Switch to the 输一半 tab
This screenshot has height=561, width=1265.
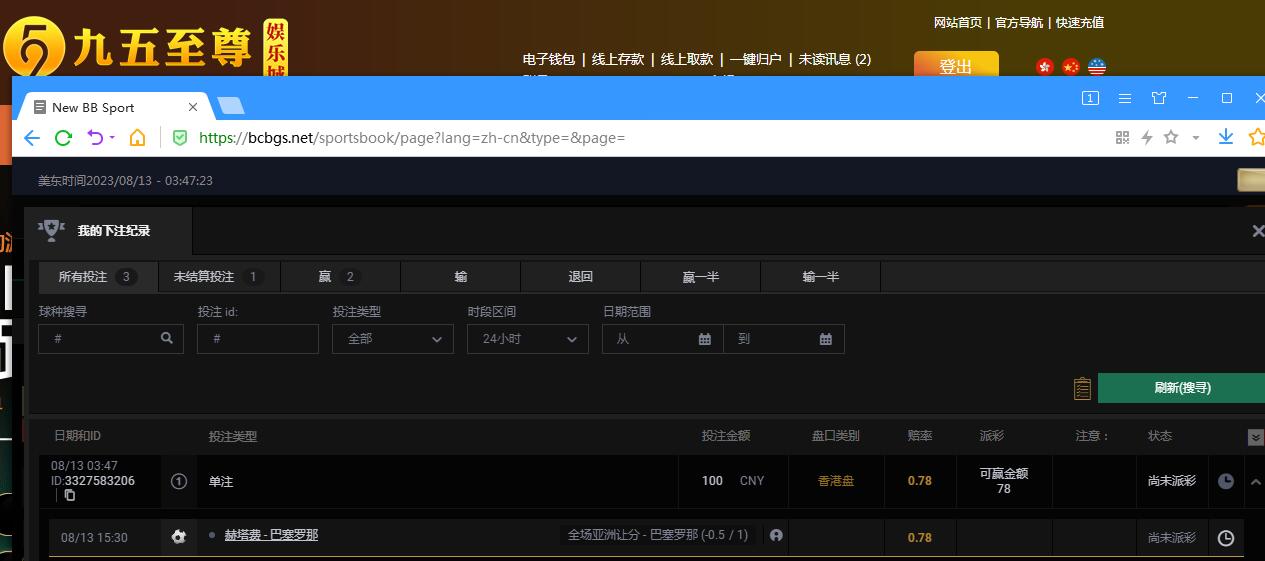[821, 277]
